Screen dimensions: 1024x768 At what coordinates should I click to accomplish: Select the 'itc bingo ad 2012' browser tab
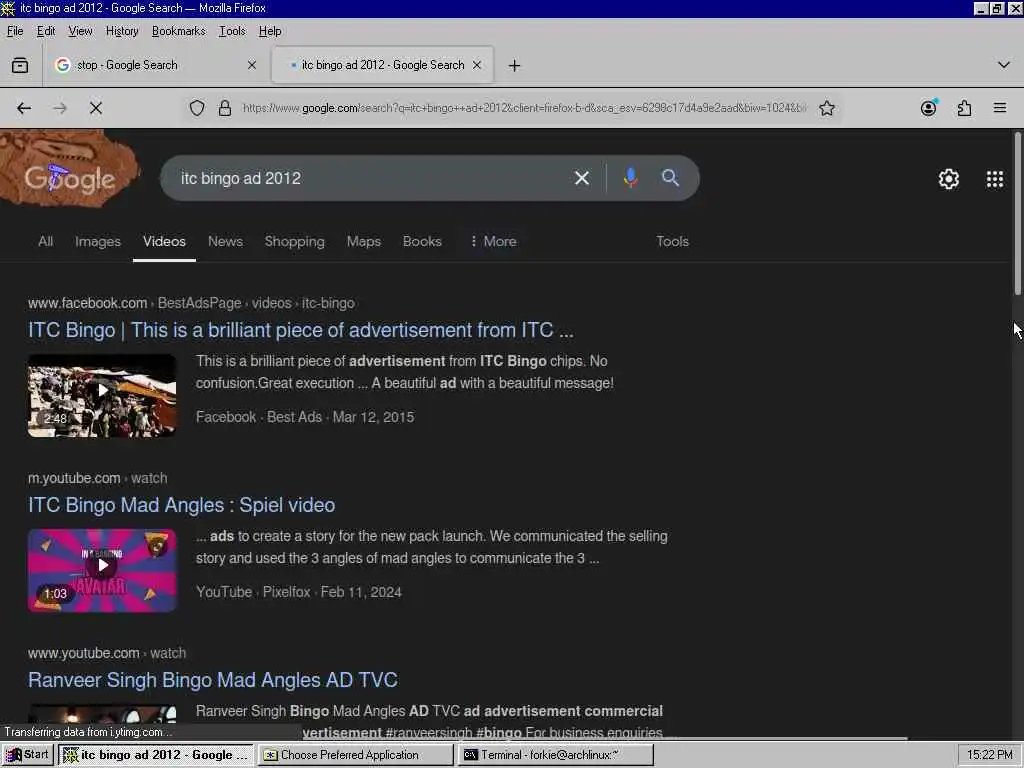383,65
